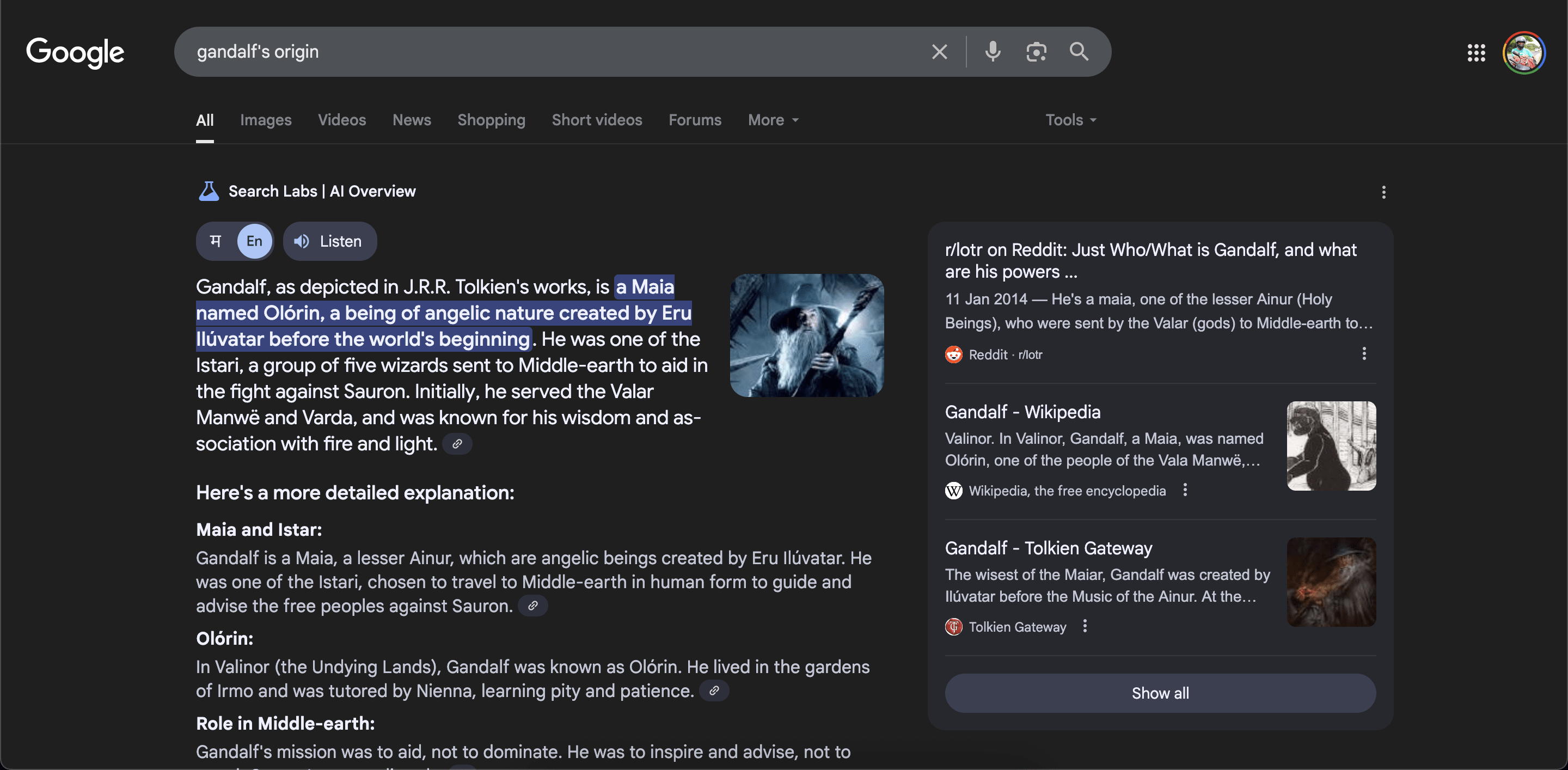
Task: Switch to the Forums tab
Action: tap(695, 120)
